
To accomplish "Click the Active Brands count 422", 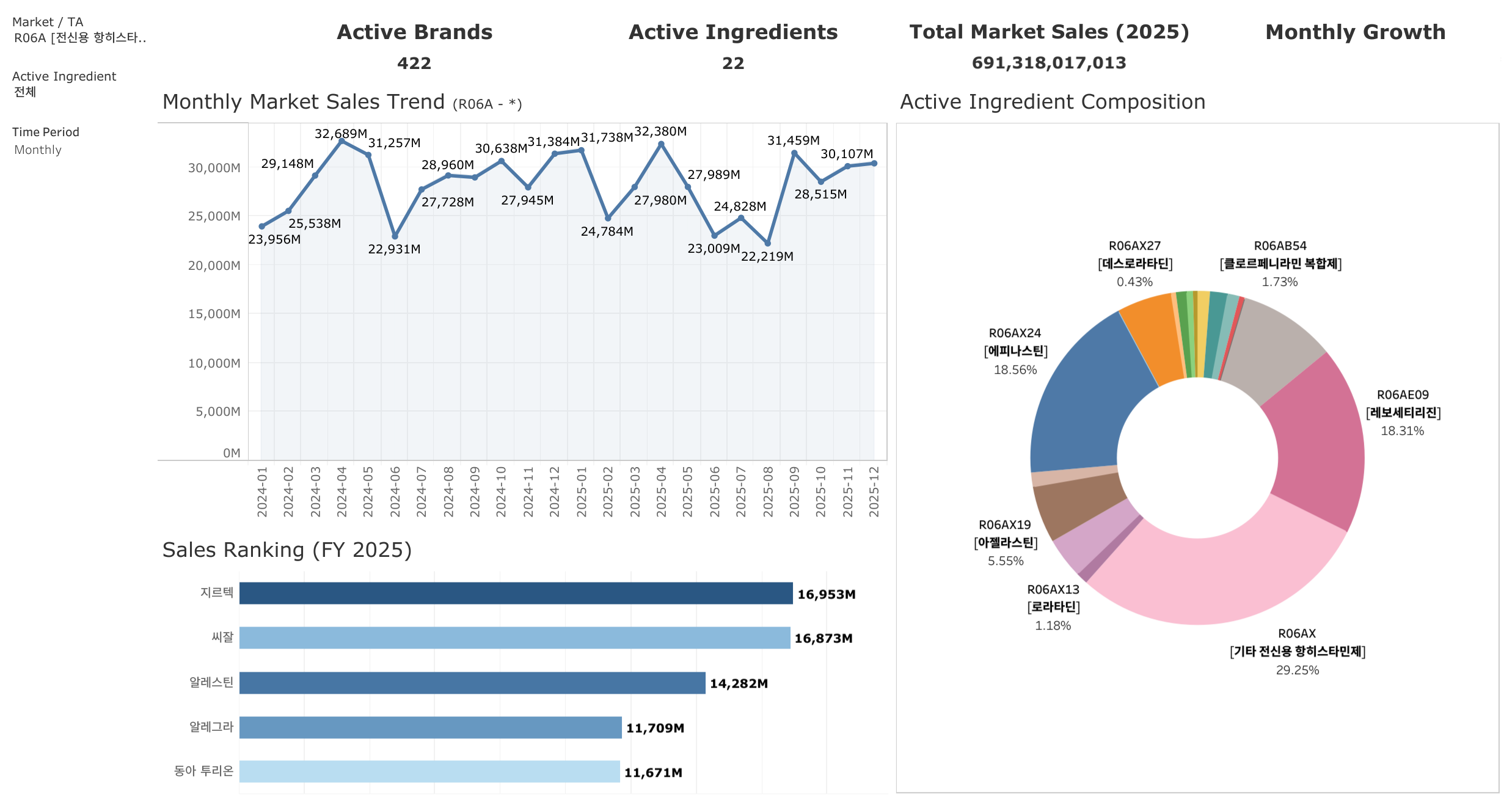I will pos(414,64).
